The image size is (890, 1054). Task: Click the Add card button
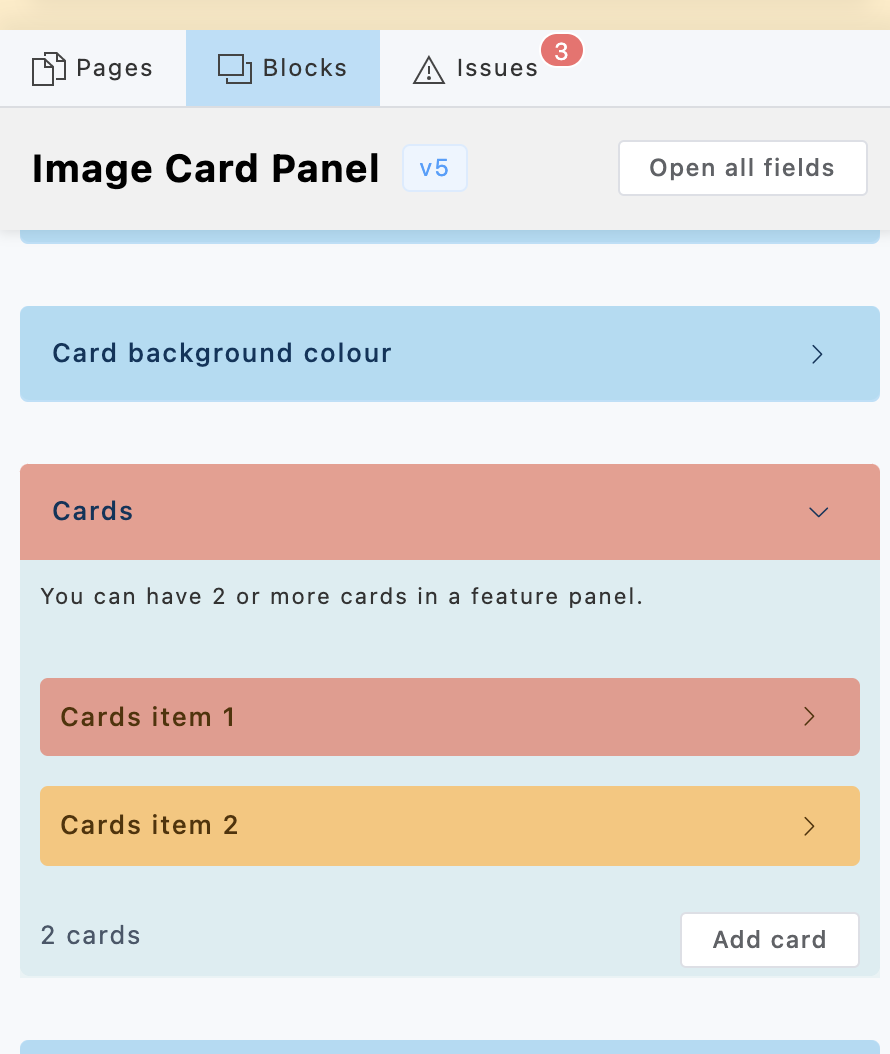(769, 940)
